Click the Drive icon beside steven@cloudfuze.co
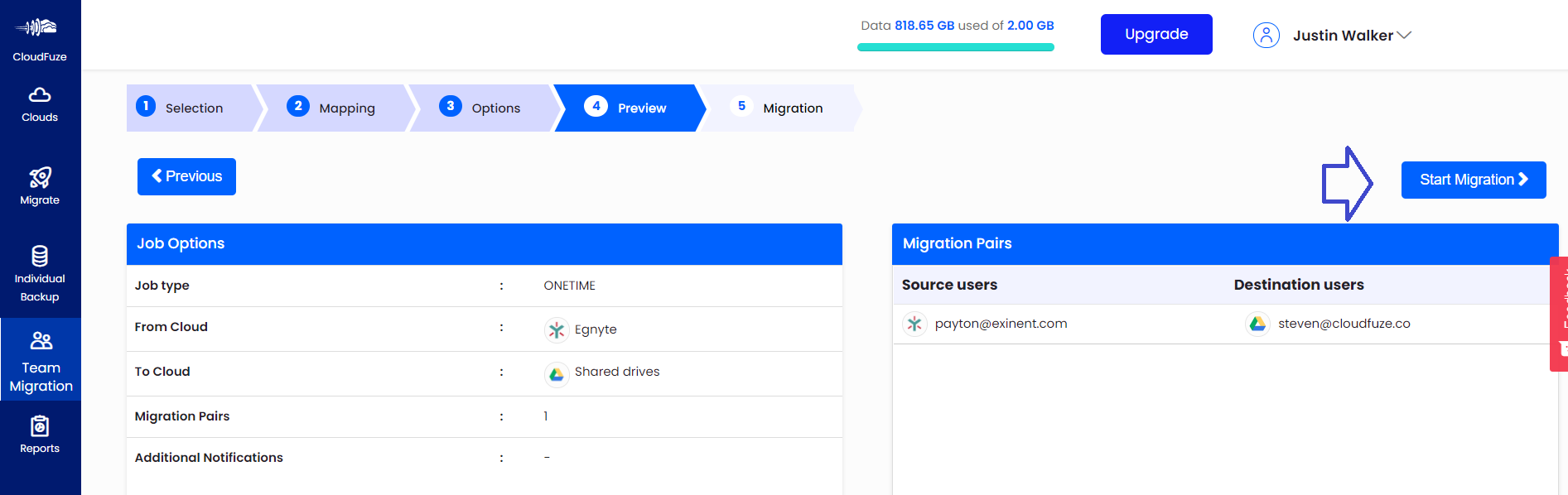 tap(1257, 324)
